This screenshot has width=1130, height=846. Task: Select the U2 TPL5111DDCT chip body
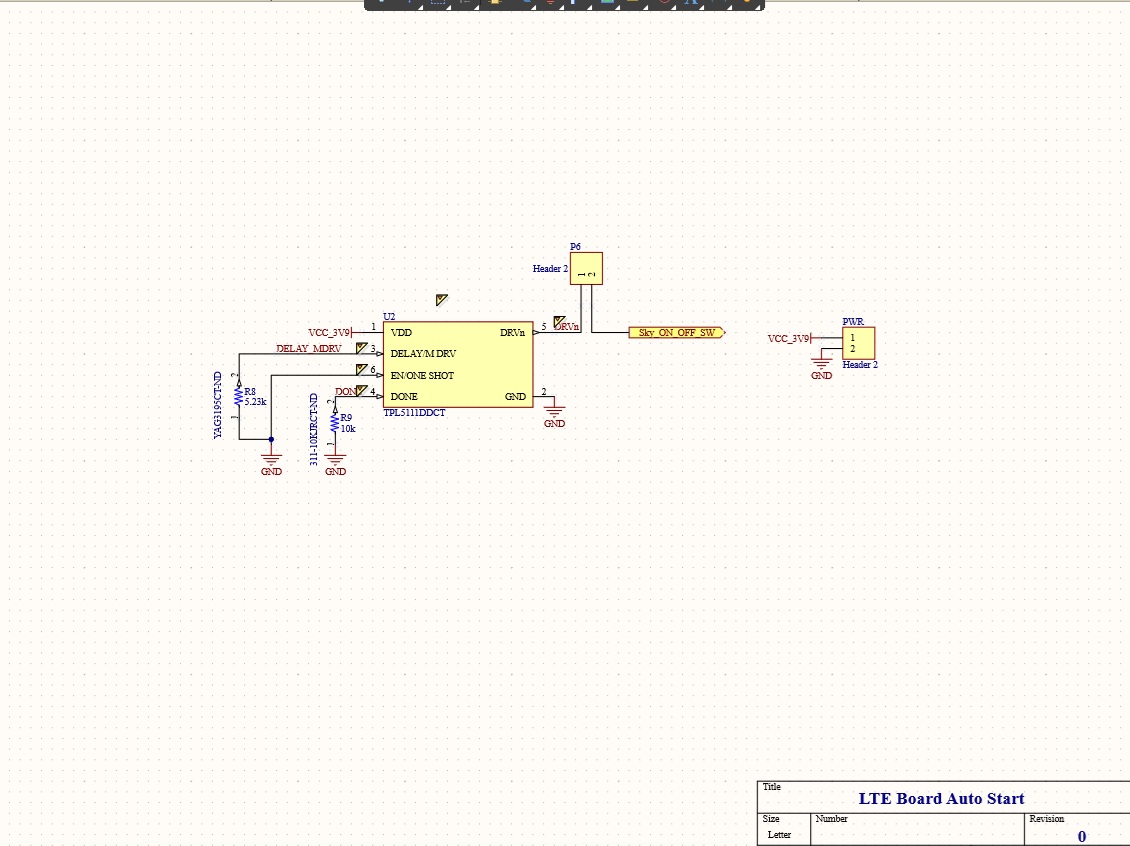pos(458,364)
